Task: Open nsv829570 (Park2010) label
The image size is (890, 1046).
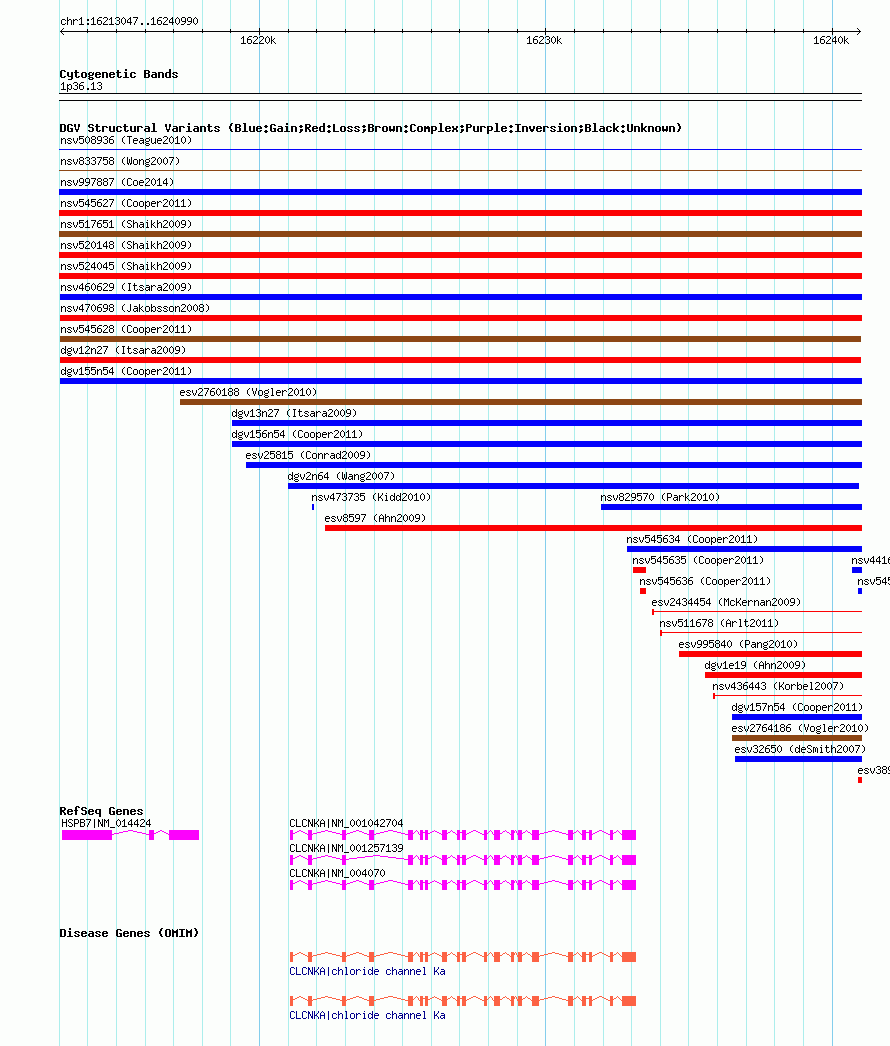Action: click(x=660, y=498)
